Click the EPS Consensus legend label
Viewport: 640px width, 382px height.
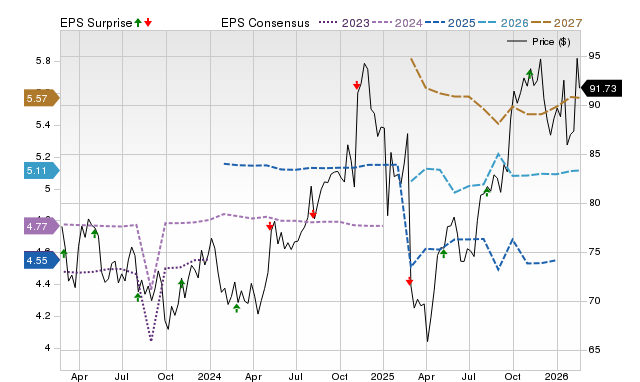coord(265,23)
